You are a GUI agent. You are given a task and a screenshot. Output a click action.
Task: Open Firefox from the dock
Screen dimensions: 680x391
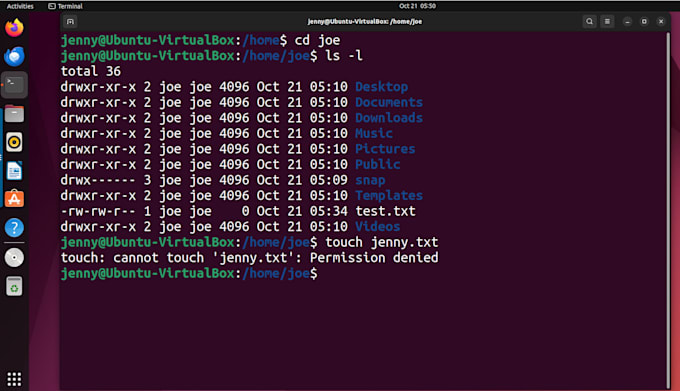click(x=14, y=27)
